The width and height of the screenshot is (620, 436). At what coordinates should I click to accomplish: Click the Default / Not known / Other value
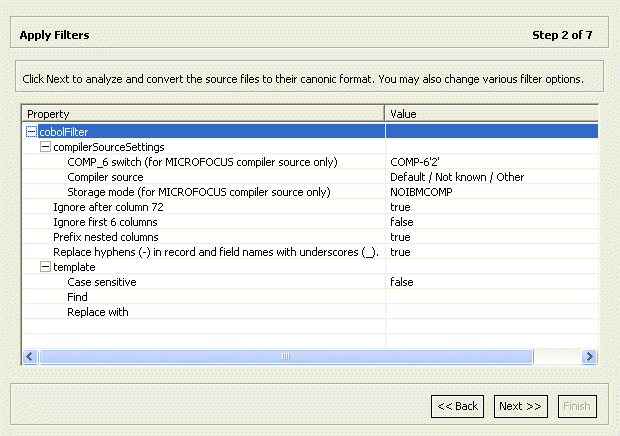[x=457, y=177]
